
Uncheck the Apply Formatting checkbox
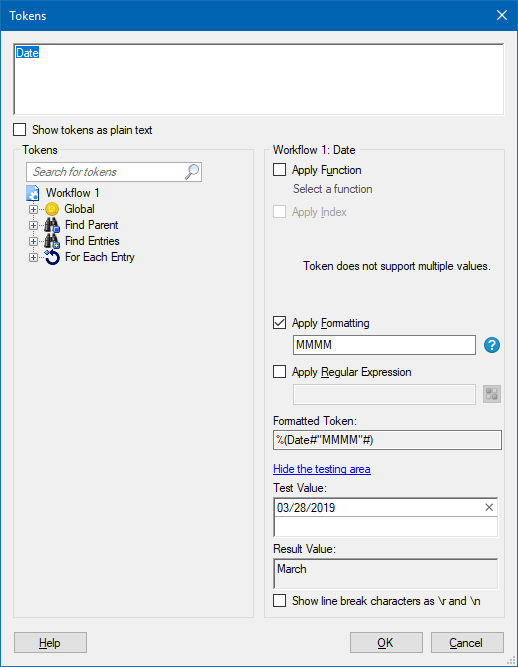(279, 323)
